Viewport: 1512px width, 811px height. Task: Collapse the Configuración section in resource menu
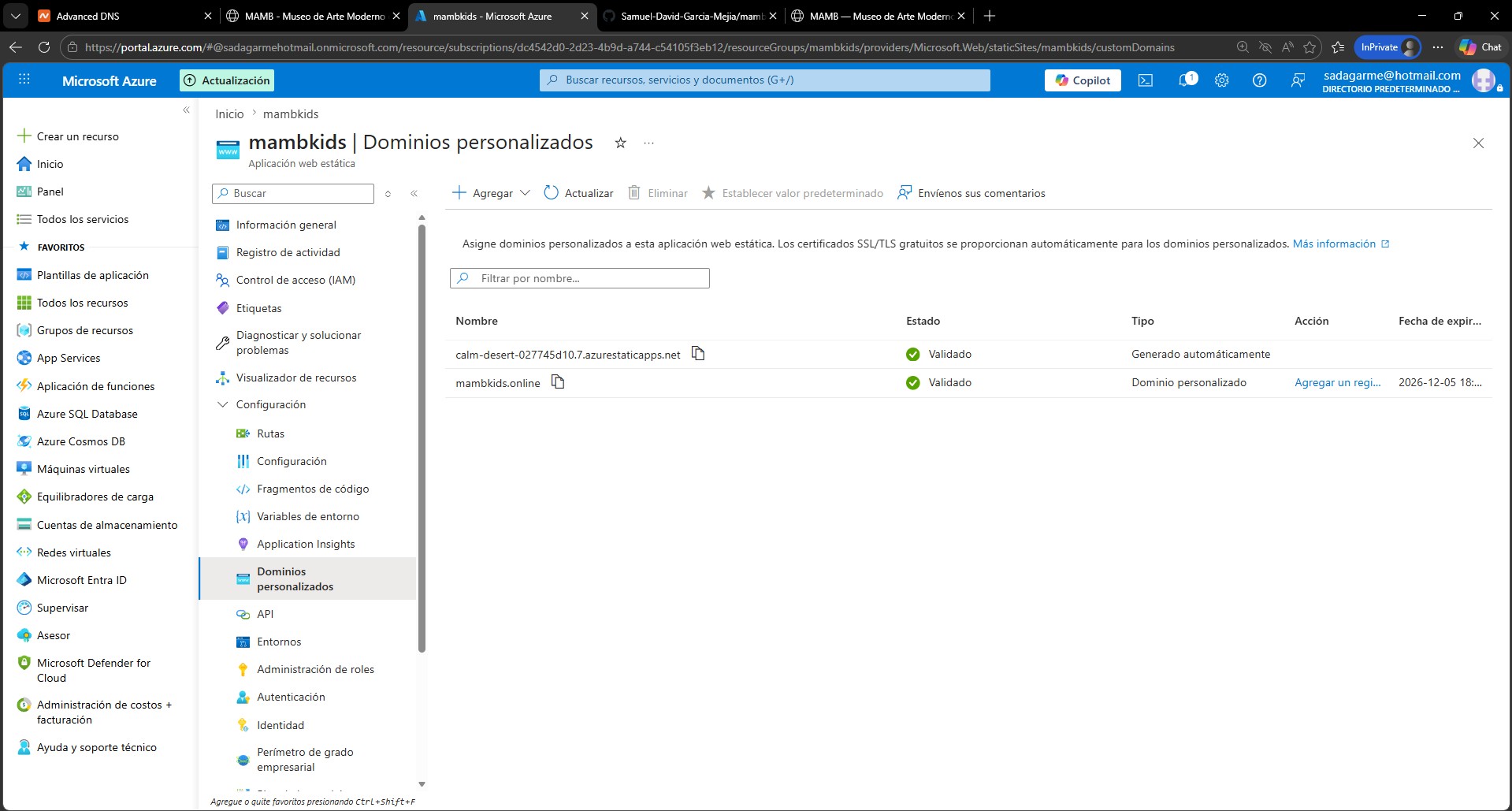tap(222, 404)
